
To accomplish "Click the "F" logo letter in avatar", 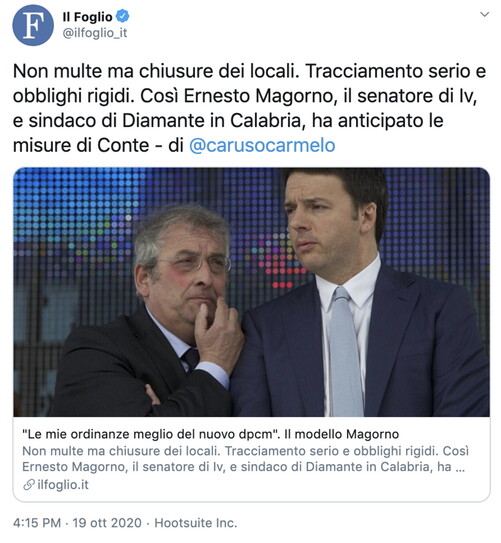I will [x=33, y=26].
